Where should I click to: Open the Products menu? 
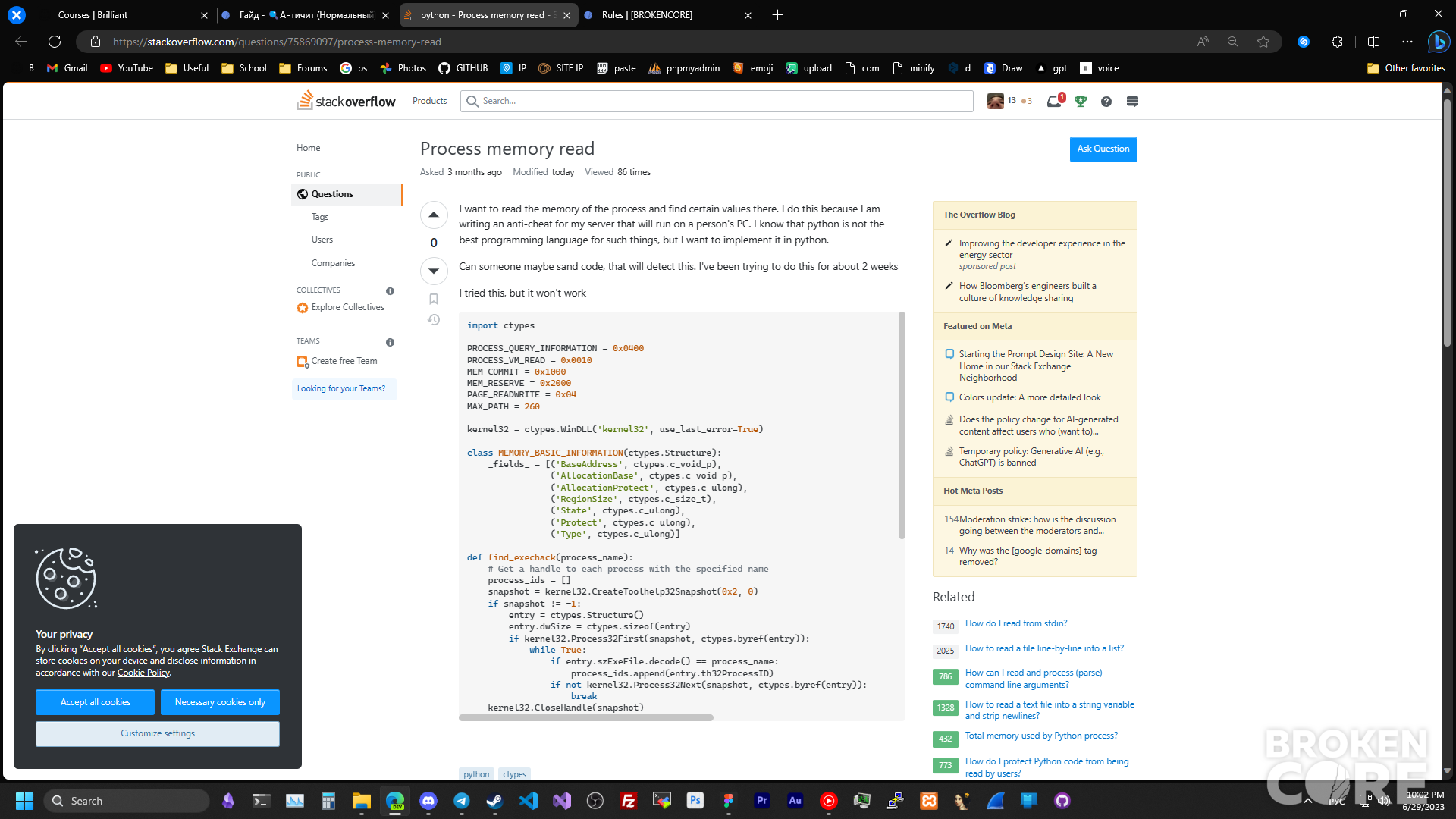click(x=429, y=101)
